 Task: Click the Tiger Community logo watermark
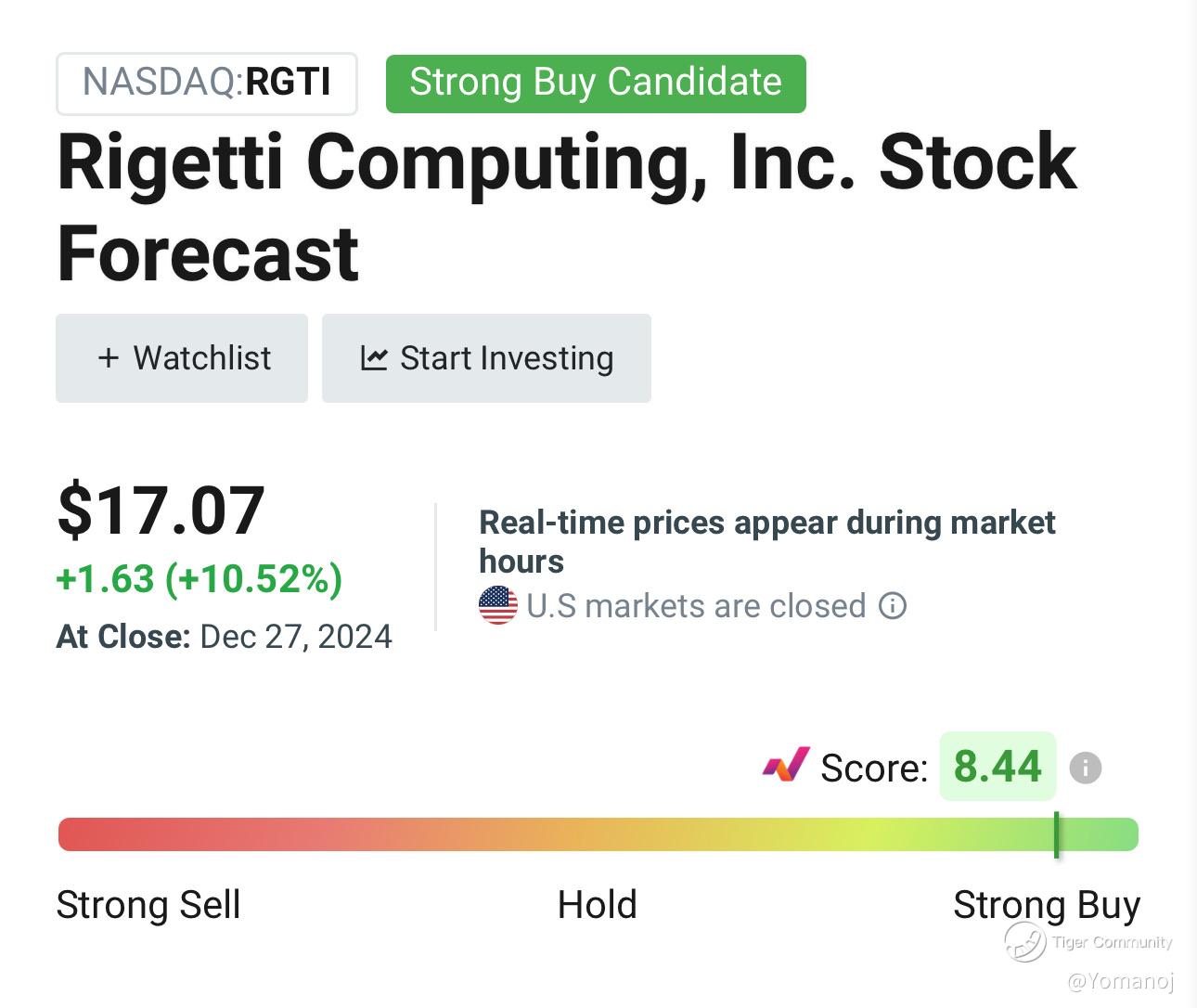coord(1025,942)
